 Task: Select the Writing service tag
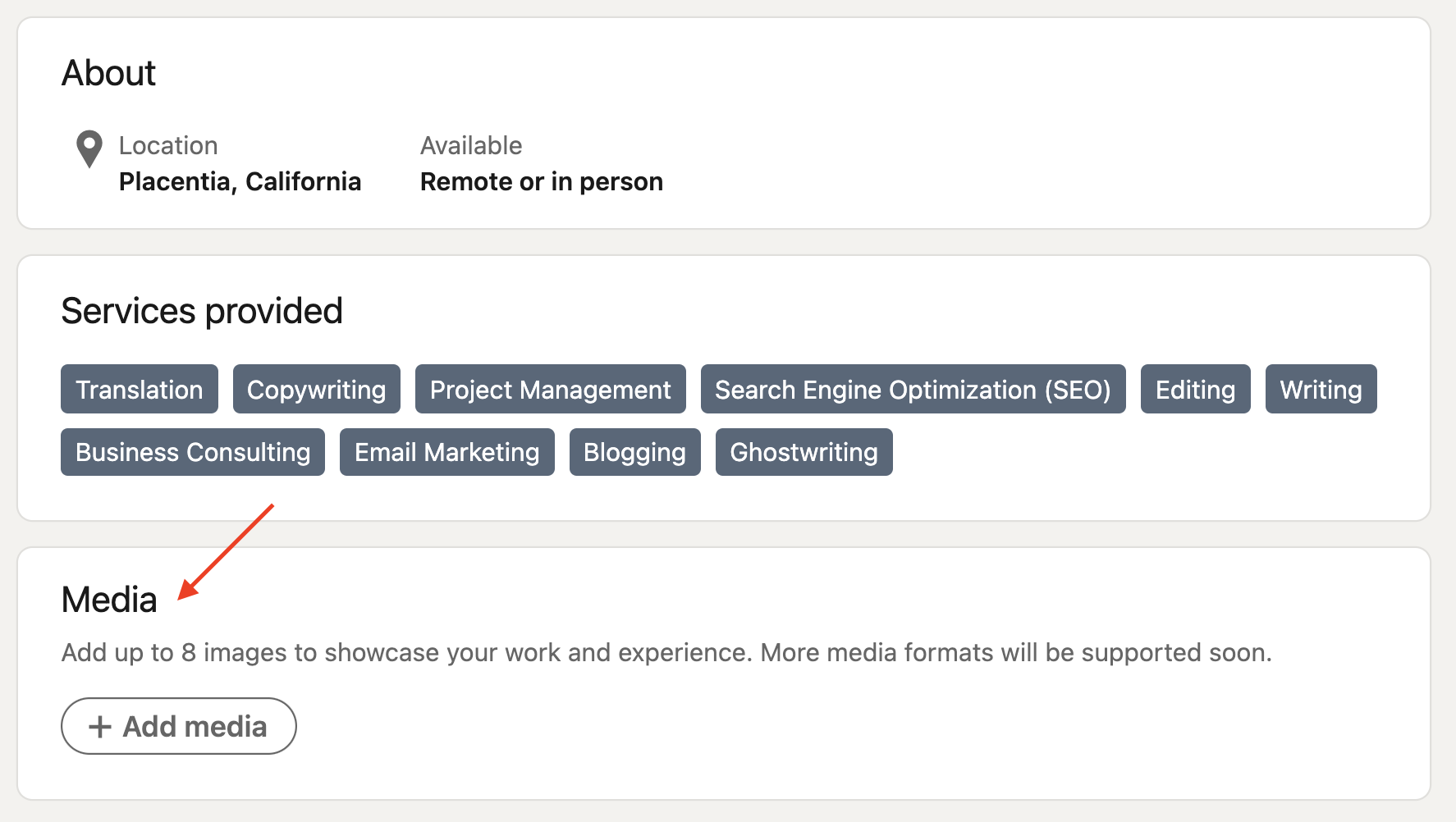point(1321,390)
